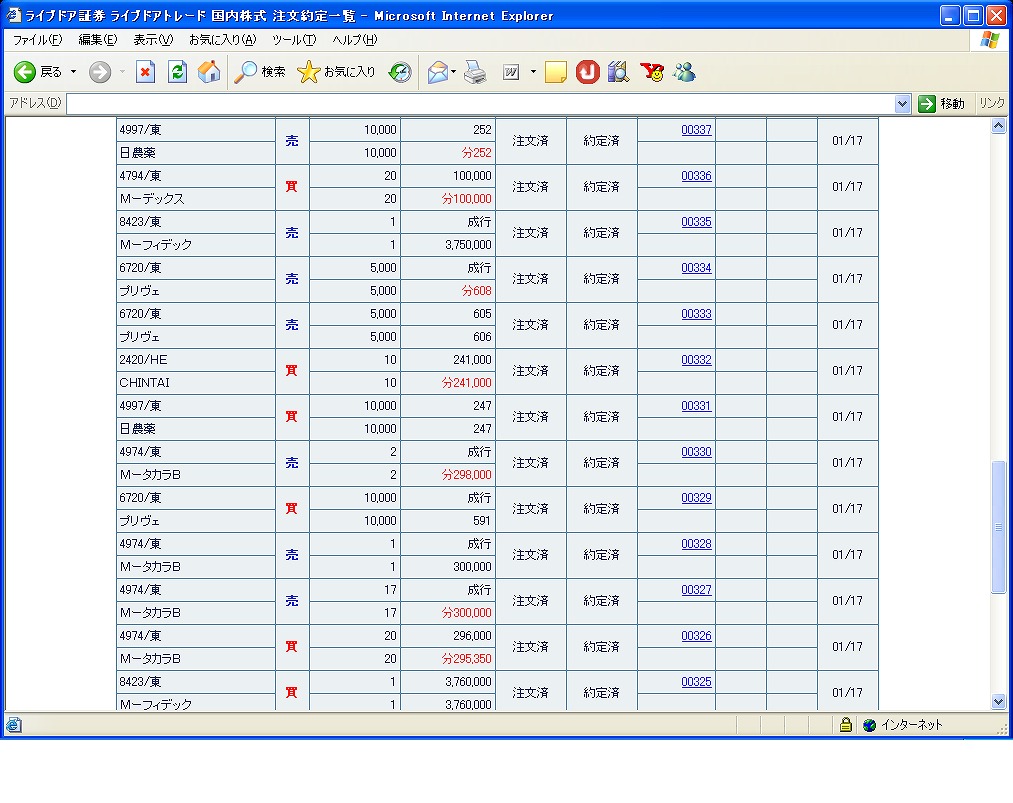Image resolution: width=1013 pixels, height=803 pixels.
Task: Click the Edit with Word icon
Action: pyautogui.click(x=511, y=72)
